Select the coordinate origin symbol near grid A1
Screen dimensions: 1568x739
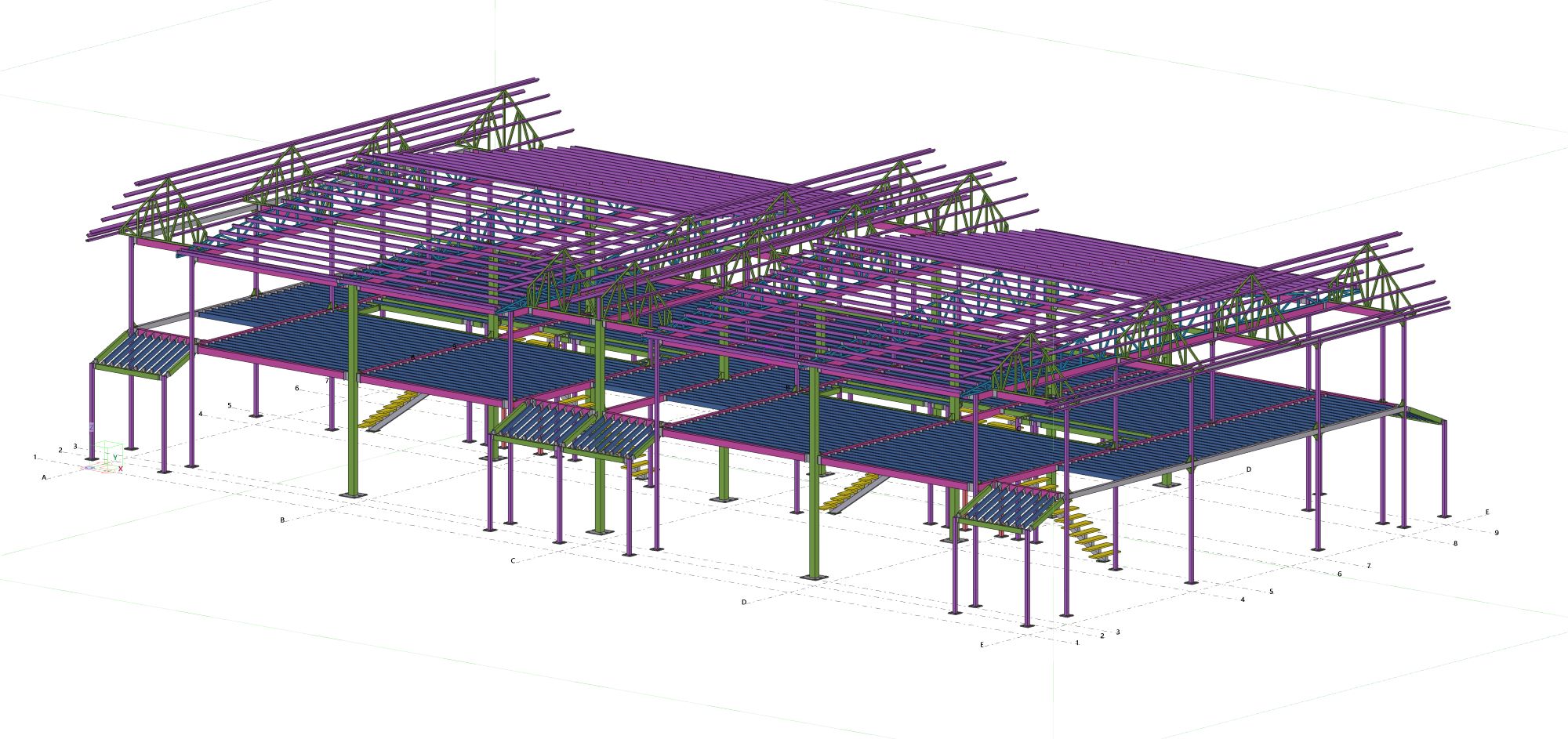coord(89,468)
